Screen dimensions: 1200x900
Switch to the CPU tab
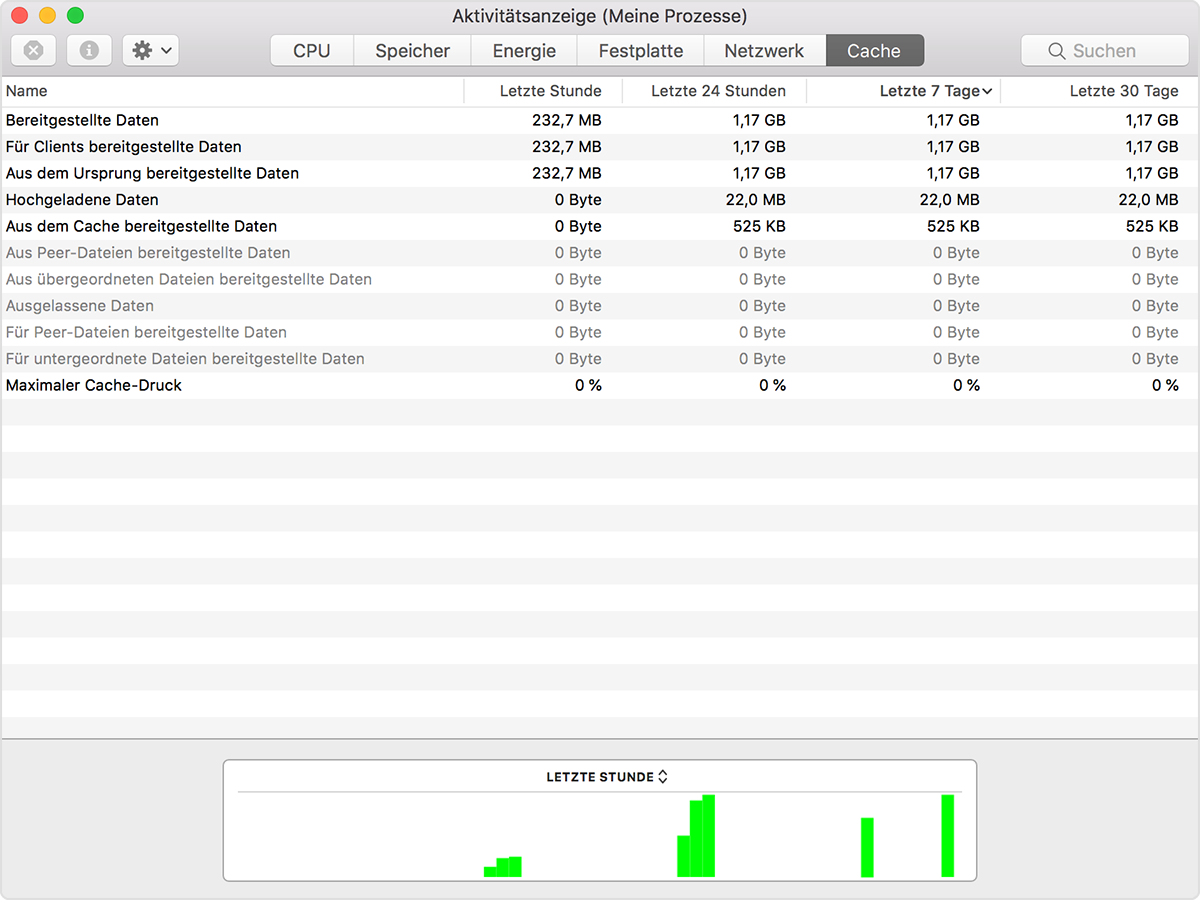pos(311,51)
